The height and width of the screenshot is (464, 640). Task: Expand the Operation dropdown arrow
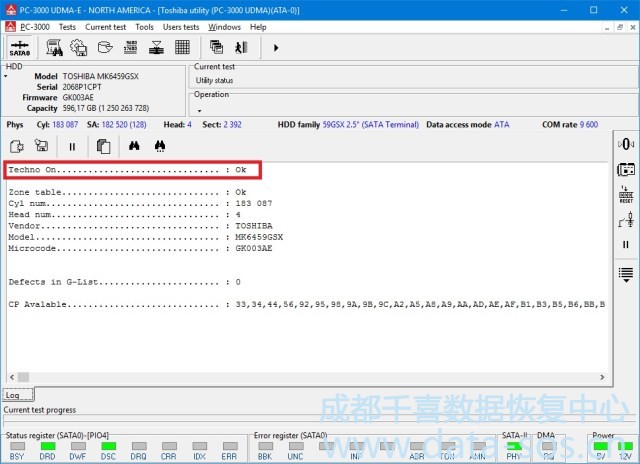pos(198,110)
